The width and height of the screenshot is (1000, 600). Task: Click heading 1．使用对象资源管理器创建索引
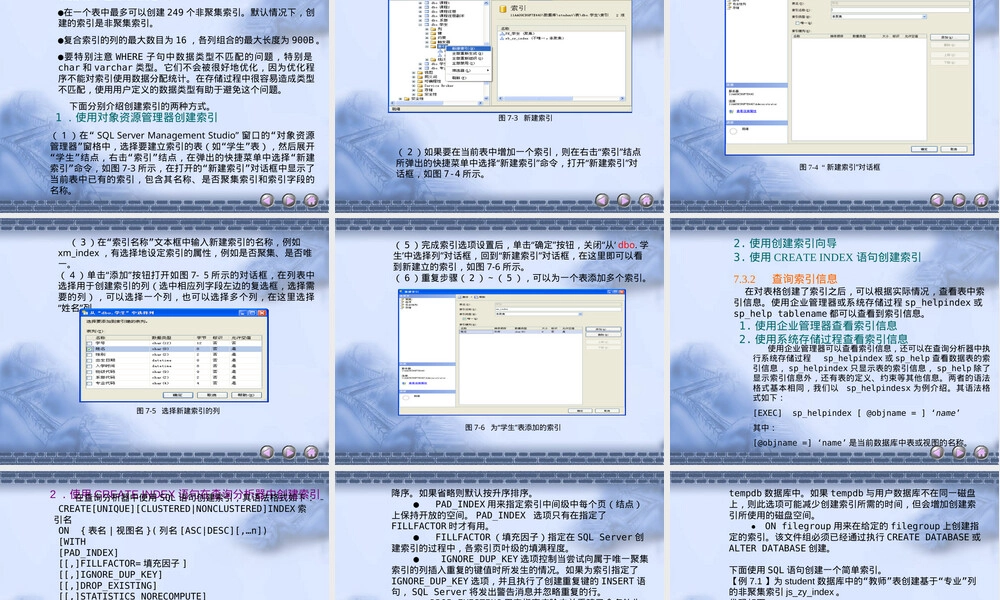[x=136, y=117]
